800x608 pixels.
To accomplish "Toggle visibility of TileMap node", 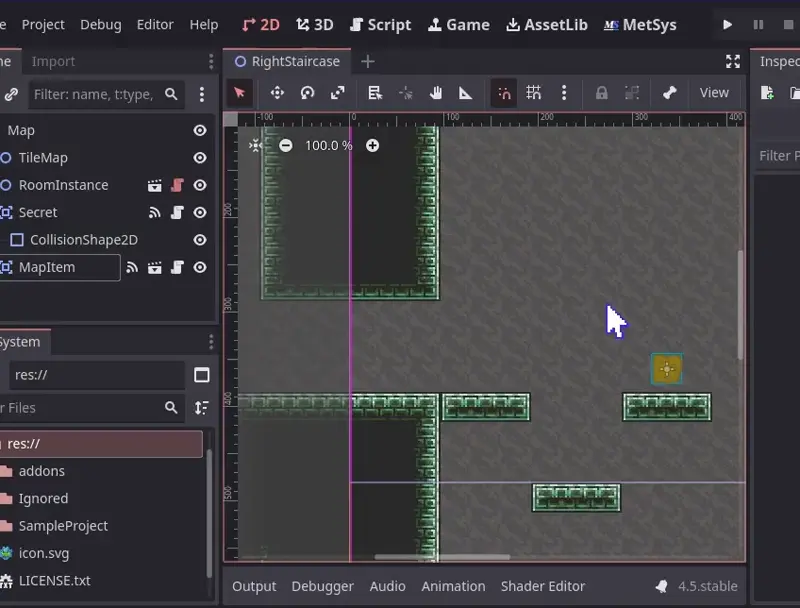I will click(200, 158).
